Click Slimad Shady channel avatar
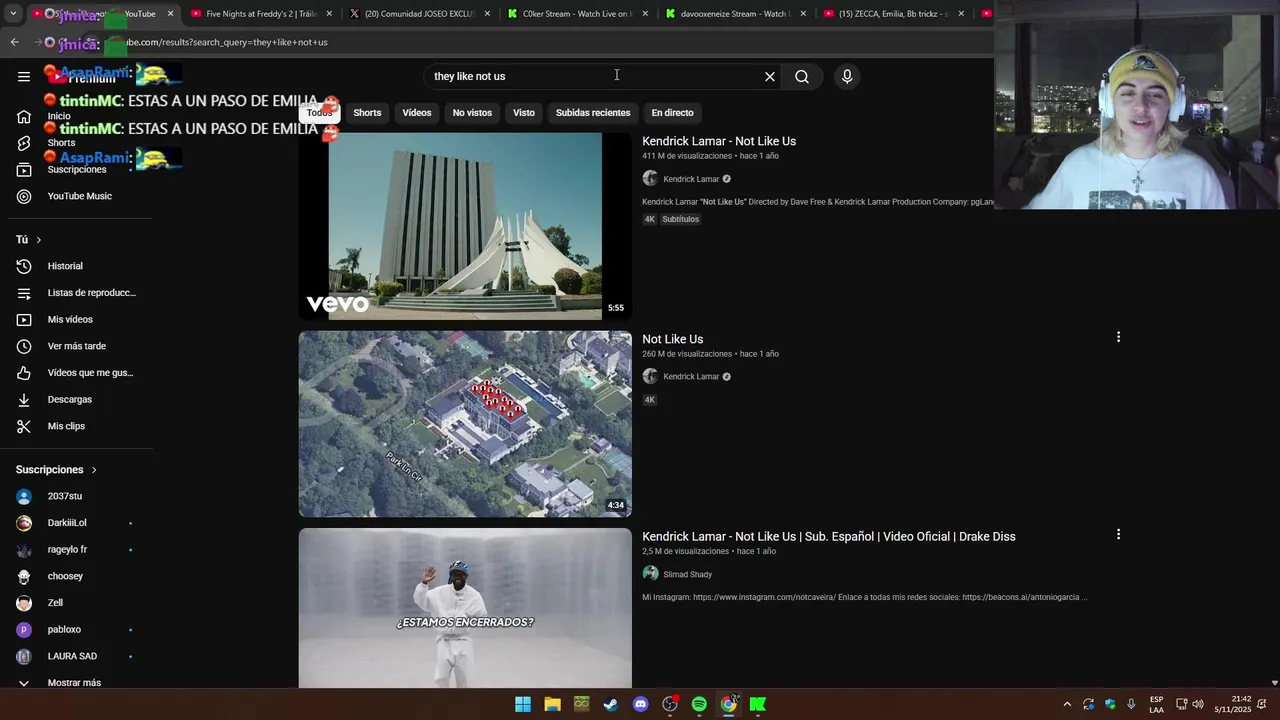 650,574
